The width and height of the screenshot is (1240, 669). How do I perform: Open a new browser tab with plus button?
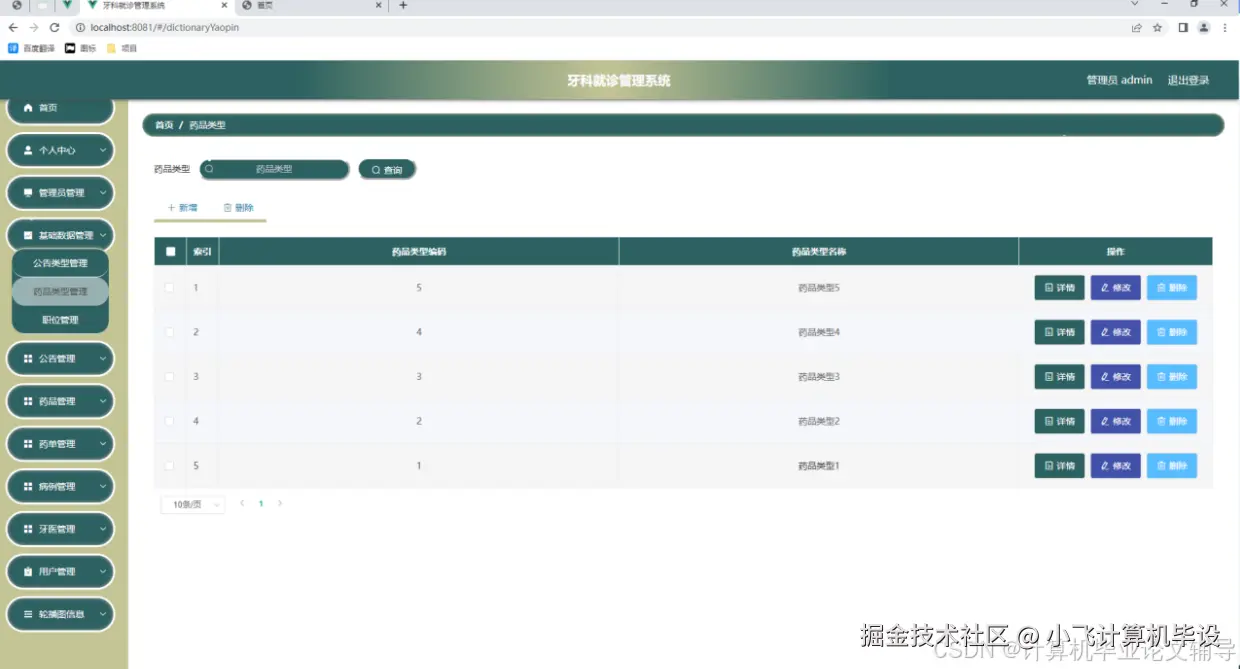point(403,5)
